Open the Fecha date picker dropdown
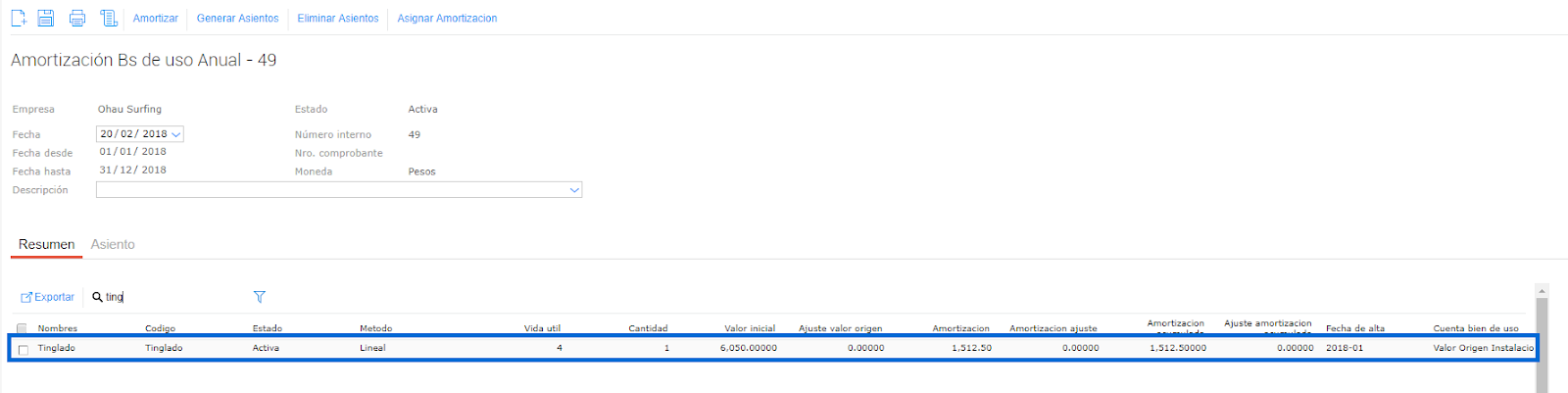 (x=176, y=134)
